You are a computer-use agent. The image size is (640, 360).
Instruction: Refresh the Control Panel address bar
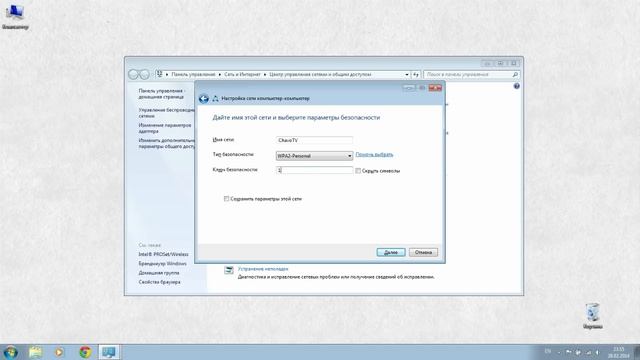pyautogui.click(x=416, y=75)
